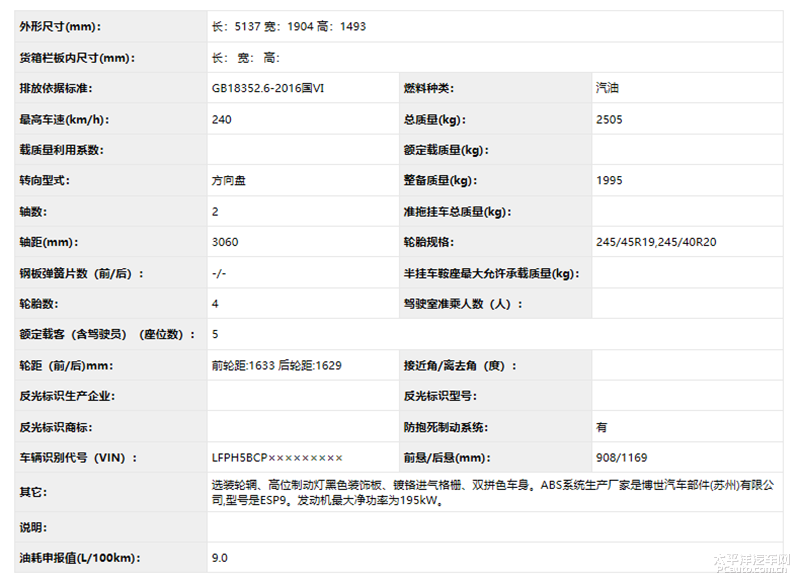Click the 轴距(mm) label
The image size is (800, 581).
[49, 242]
